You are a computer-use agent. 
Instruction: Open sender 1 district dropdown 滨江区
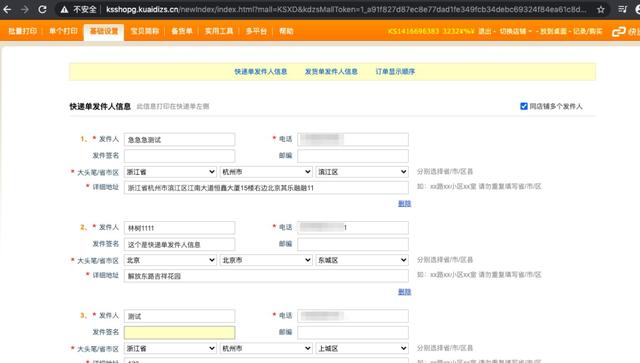[x=362, y=172]
